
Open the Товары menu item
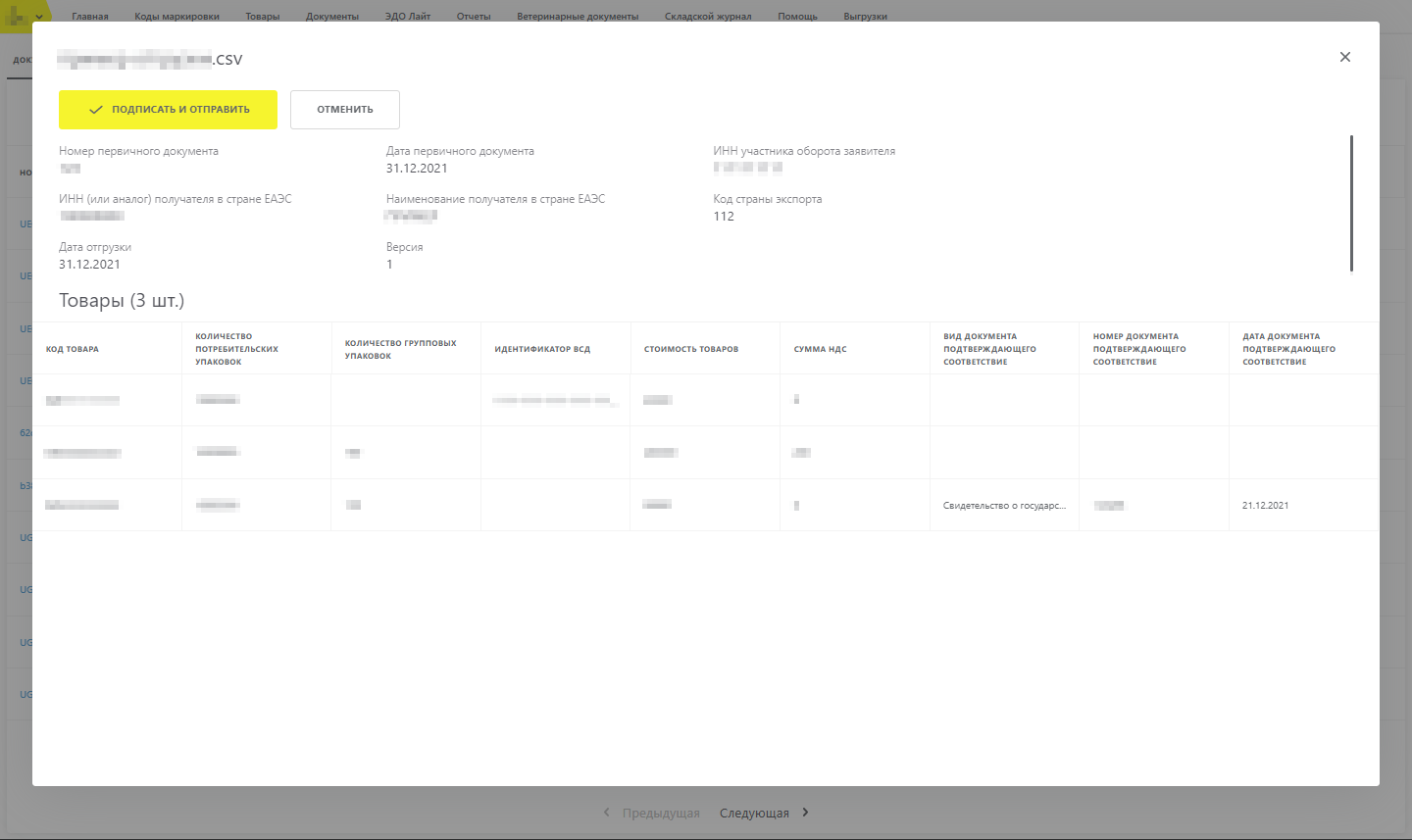click(263, 17)
